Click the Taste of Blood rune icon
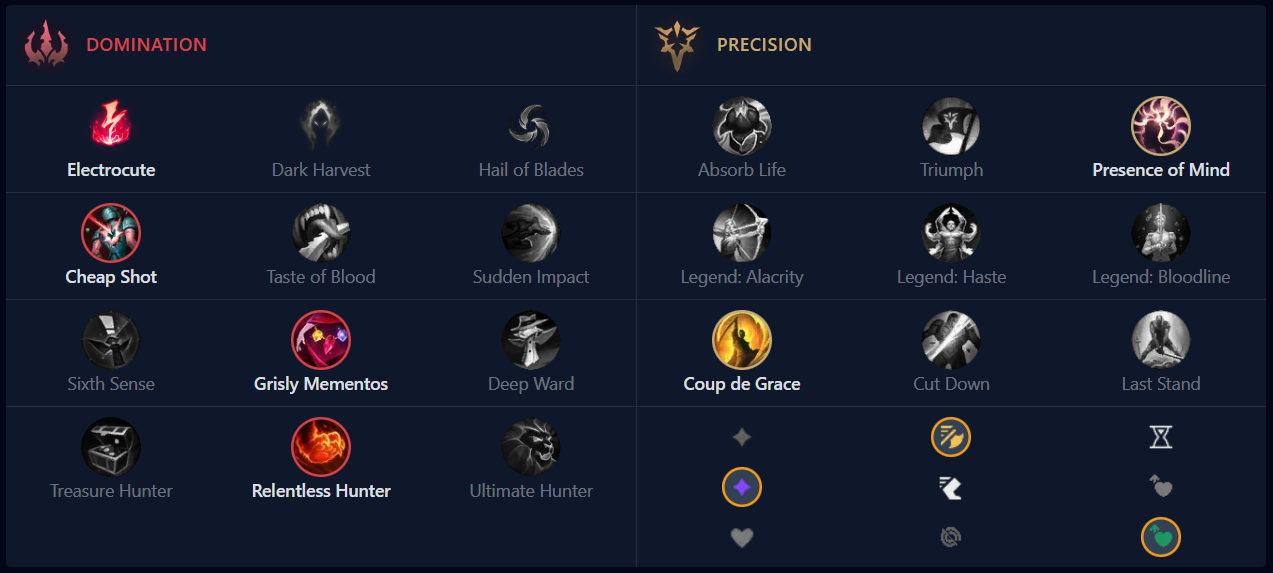The width and height of the screenshot is (1273, 573). click(x=321, y=232)
